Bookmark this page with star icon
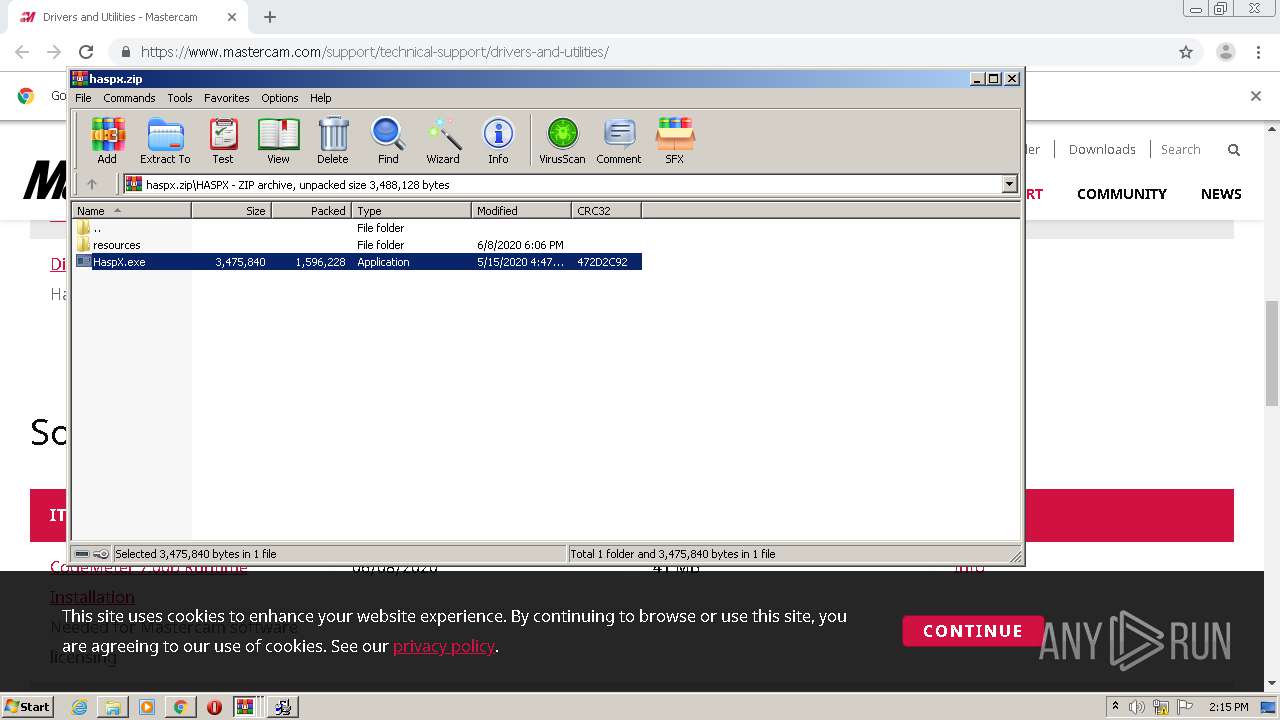 [x=1186, y=52]
